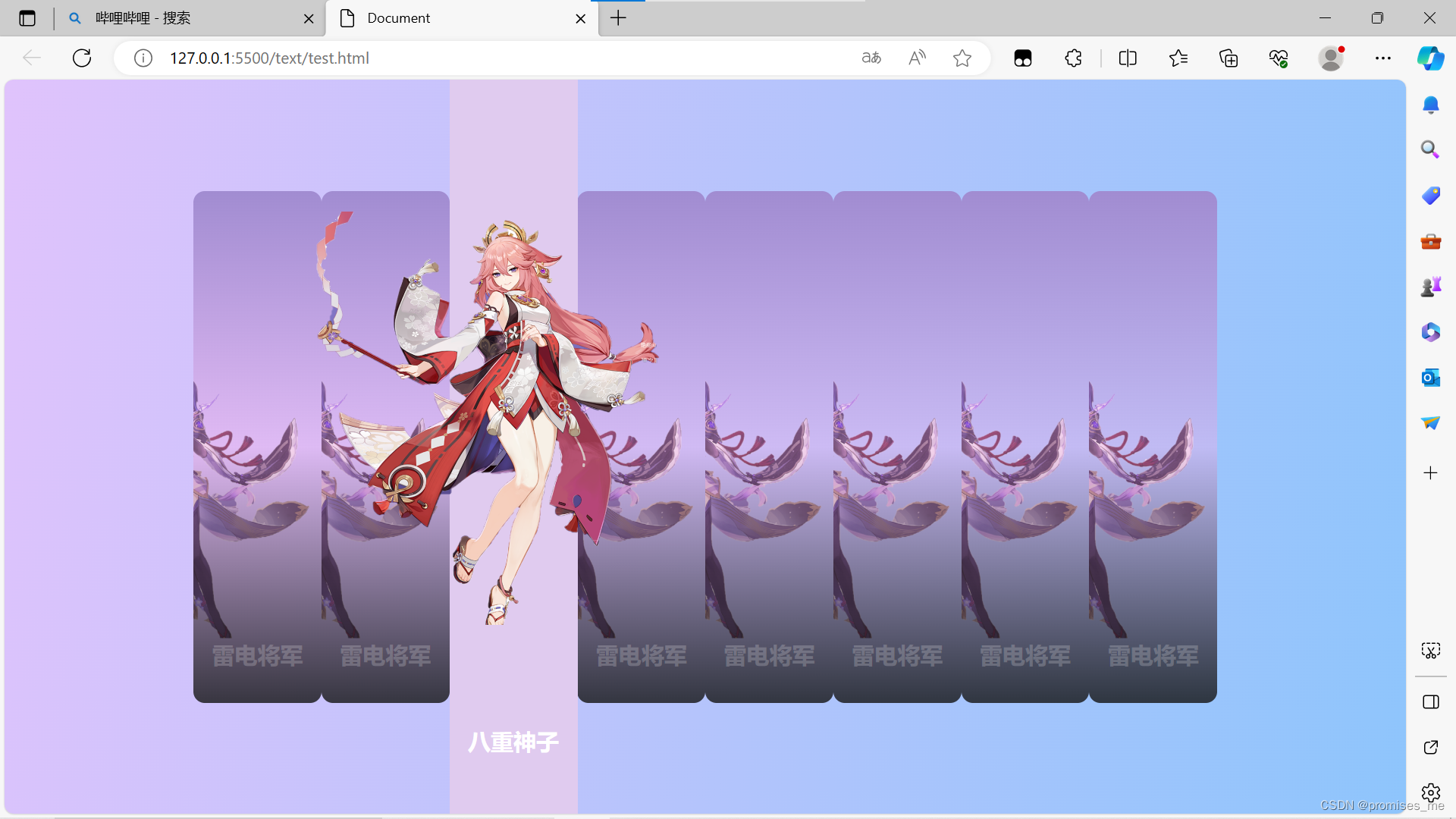Click the 八重神子 caption text

point(513,742)
